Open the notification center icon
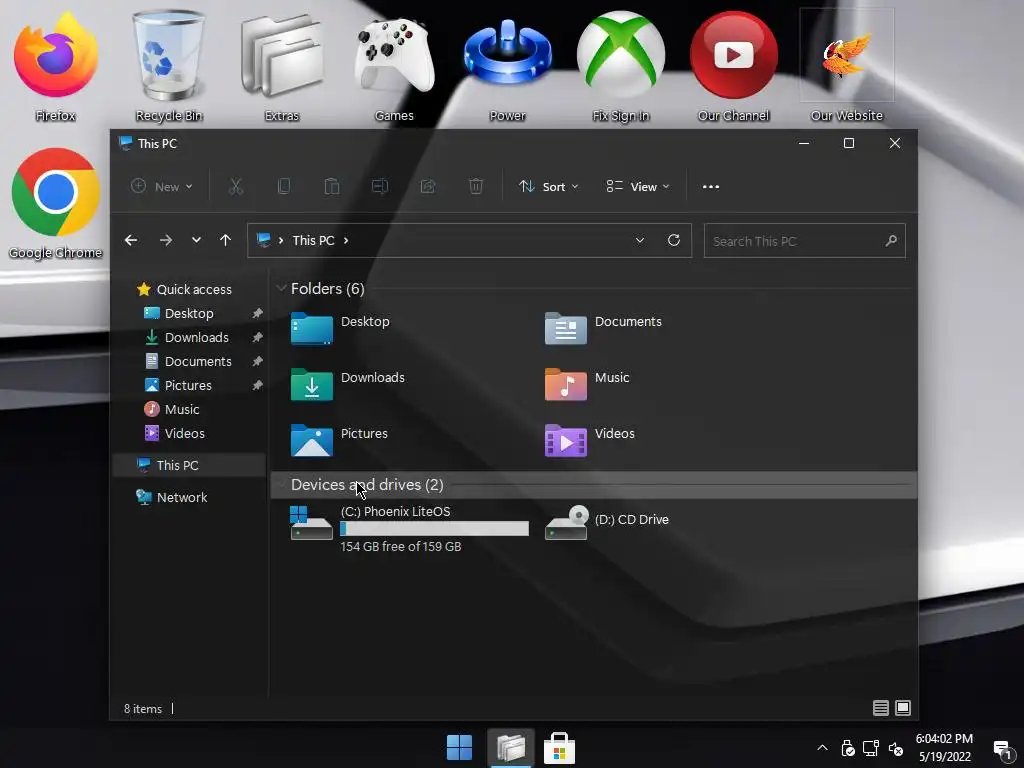The width and height of the screenshot is (1024, 768). (x=1002, y=748)
